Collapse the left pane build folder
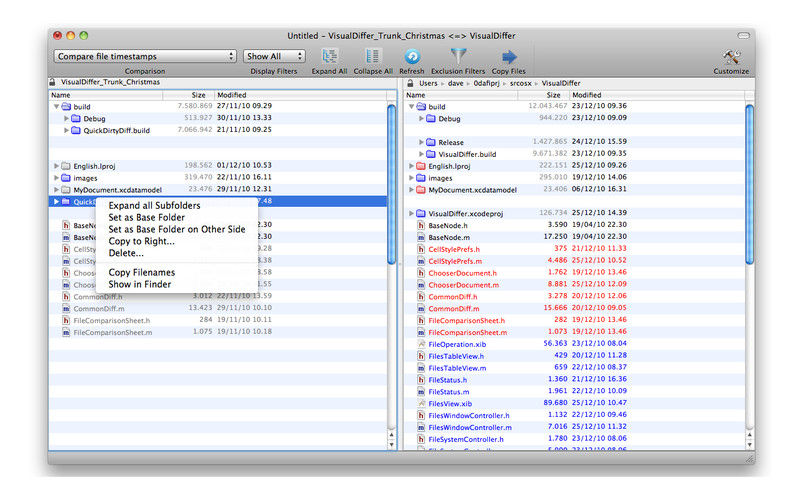800x500 pixels. click(56, 107)
